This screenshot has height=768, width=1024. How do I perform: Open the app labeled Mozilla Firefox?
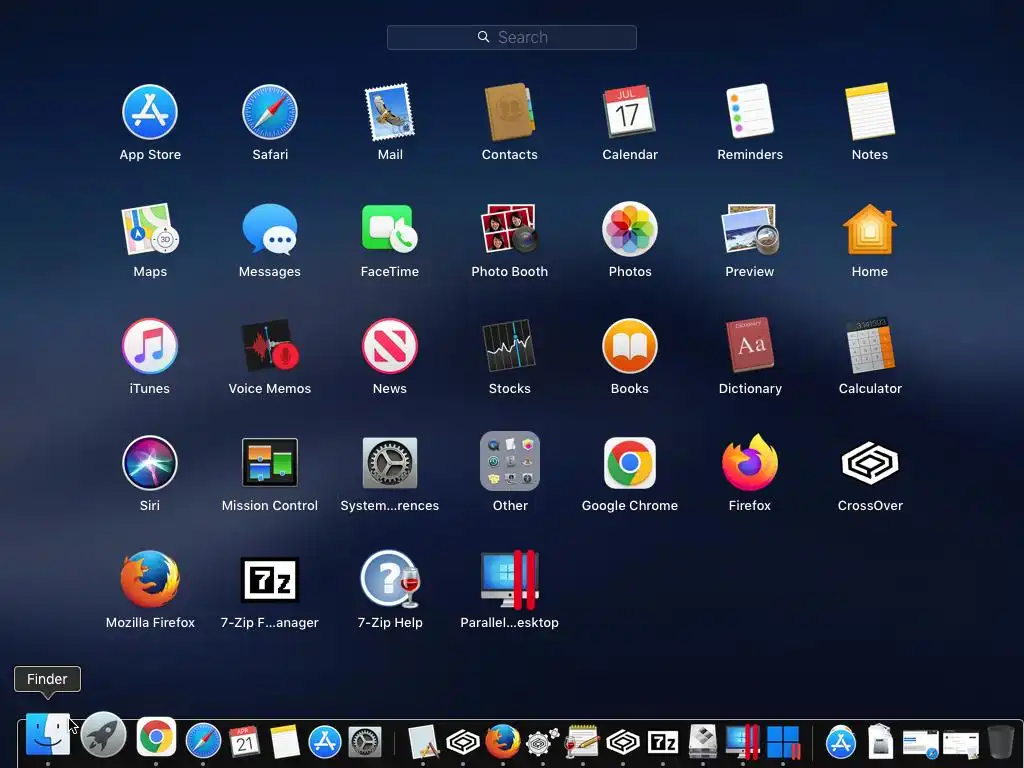tap(150, 580)
